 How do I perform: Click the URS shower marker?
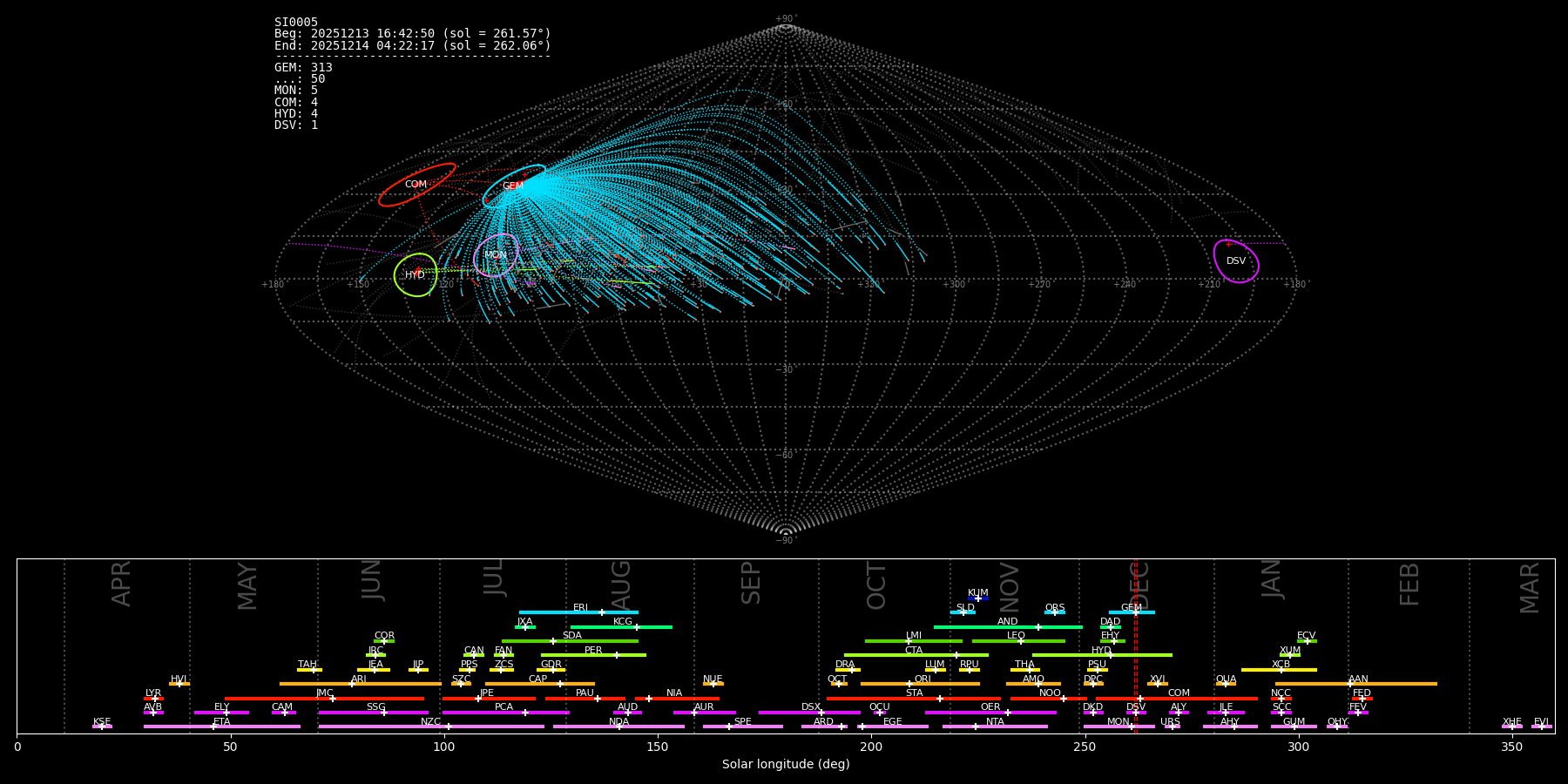(x=1172, y=727)
